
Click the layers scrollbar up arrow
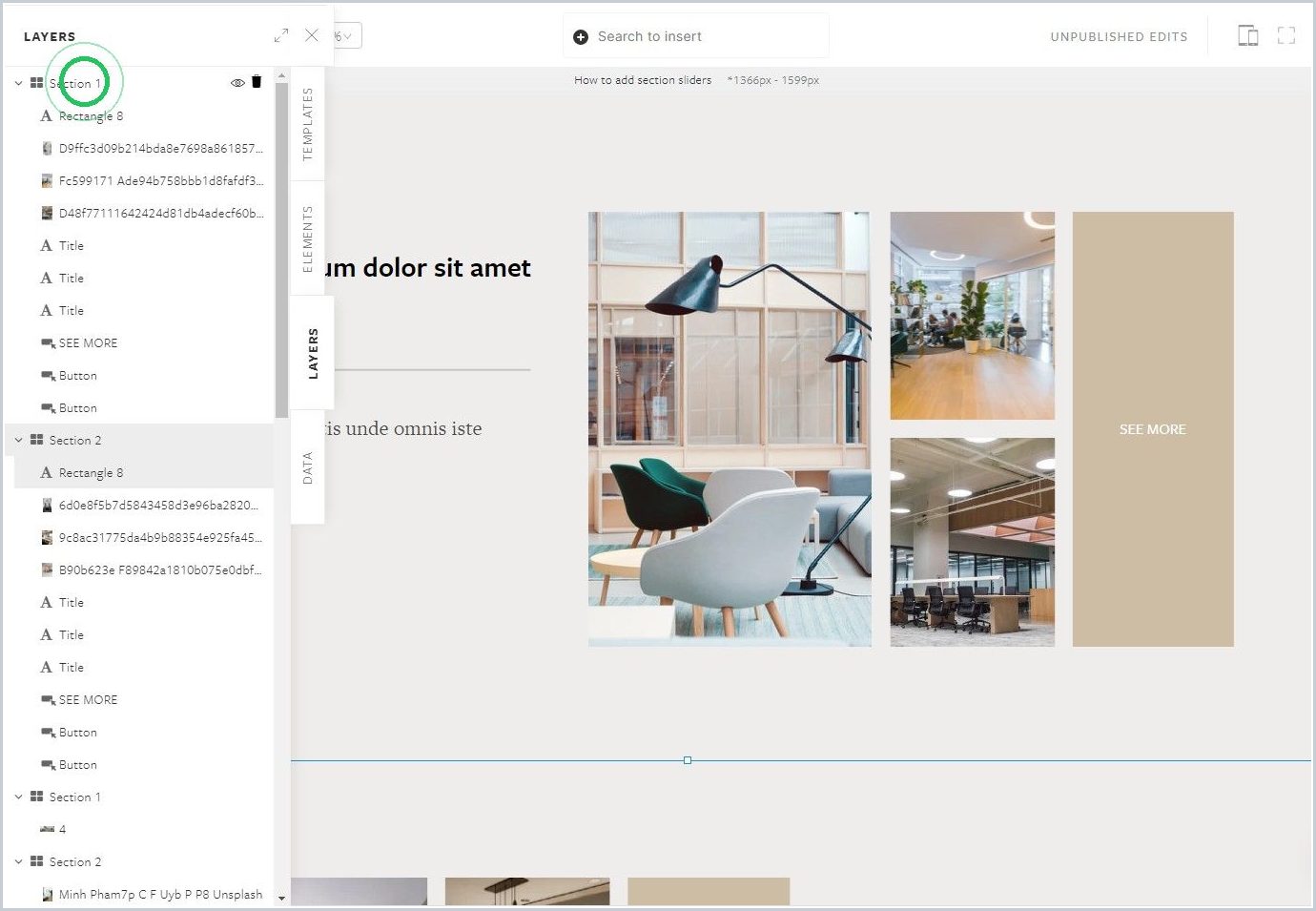point(281,75)
